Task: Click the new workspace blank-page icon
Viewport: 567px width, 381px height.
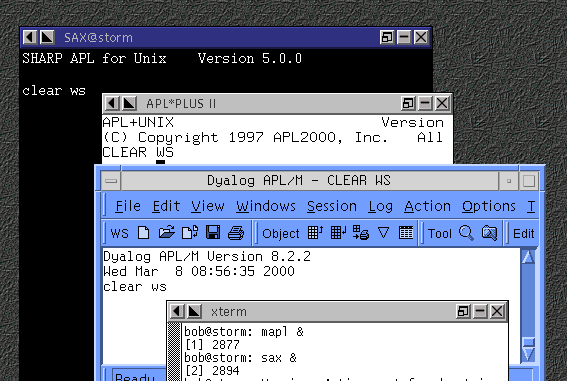Action: pos(144,233)
